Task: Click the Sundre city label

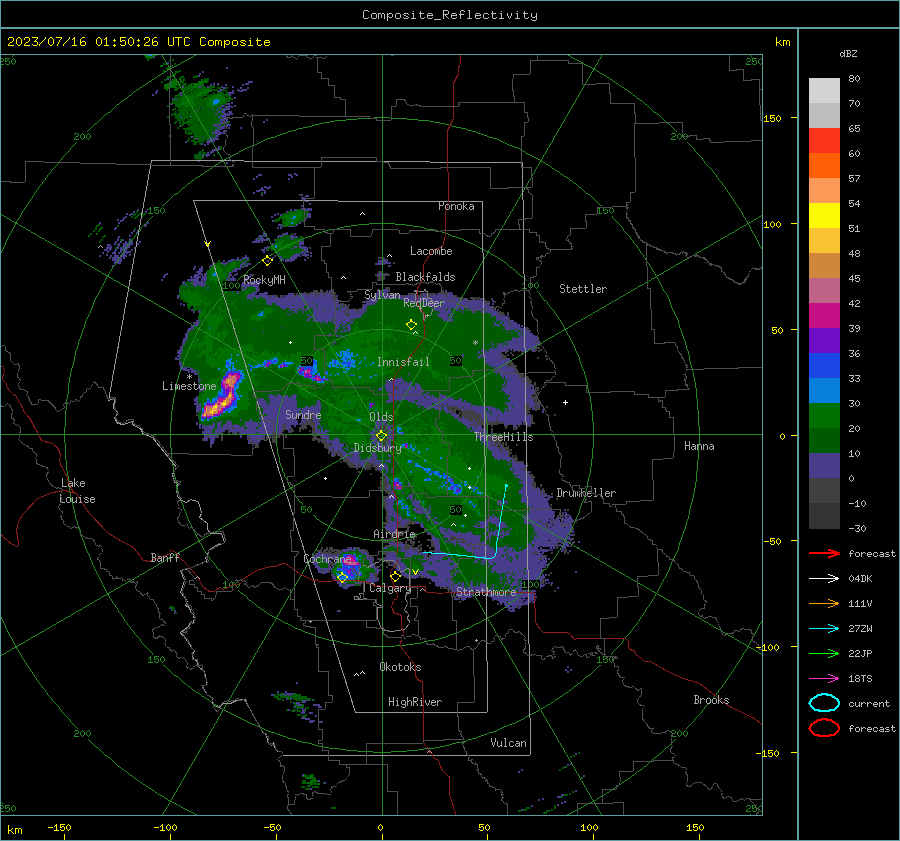Action: [x=303, y=414]
